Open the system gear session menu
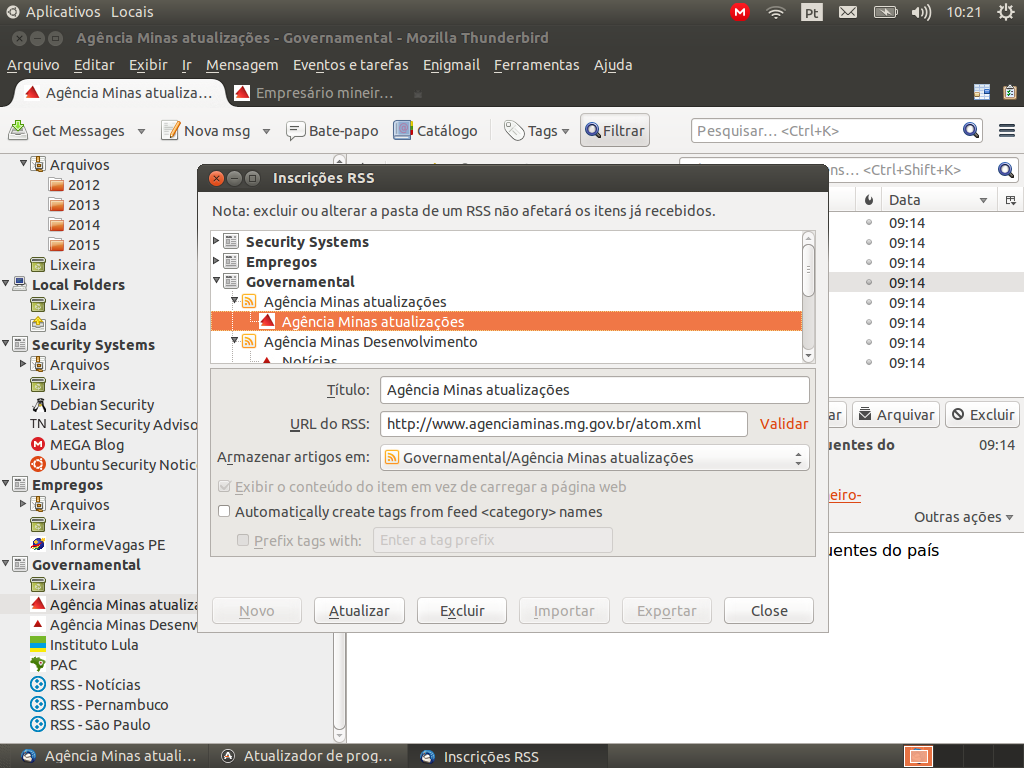Viewport: 1024px width, 768px height. pyautogui.click(x=1006, y=12)
